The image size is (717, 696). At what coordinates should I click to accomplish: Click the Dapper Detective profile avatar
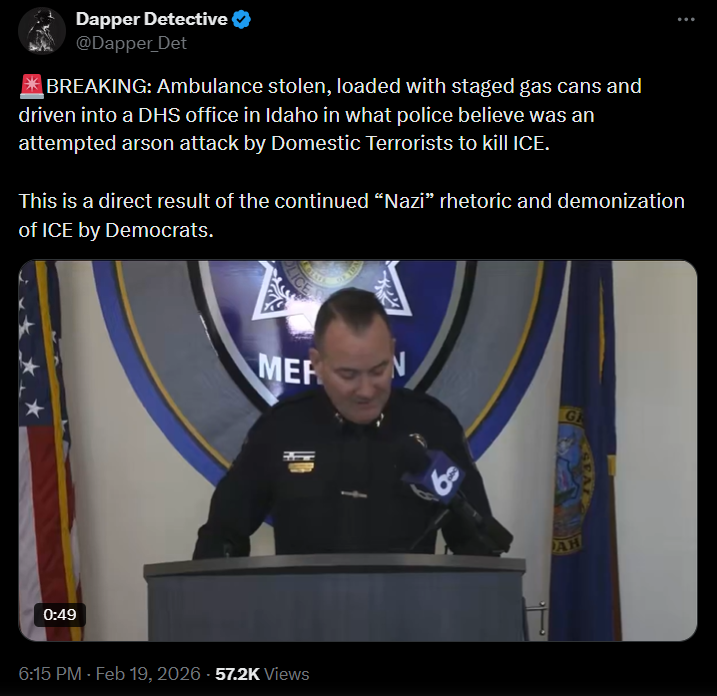tap(42, 30)
